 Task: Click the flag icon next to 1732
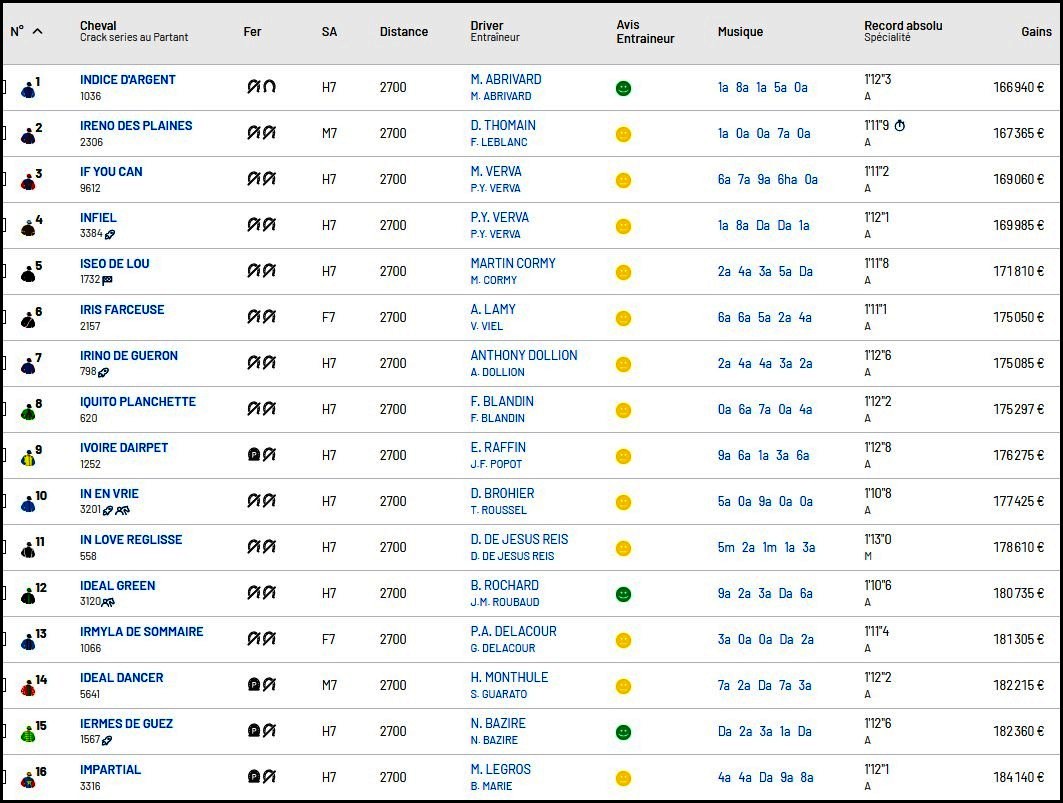point(107,280)
